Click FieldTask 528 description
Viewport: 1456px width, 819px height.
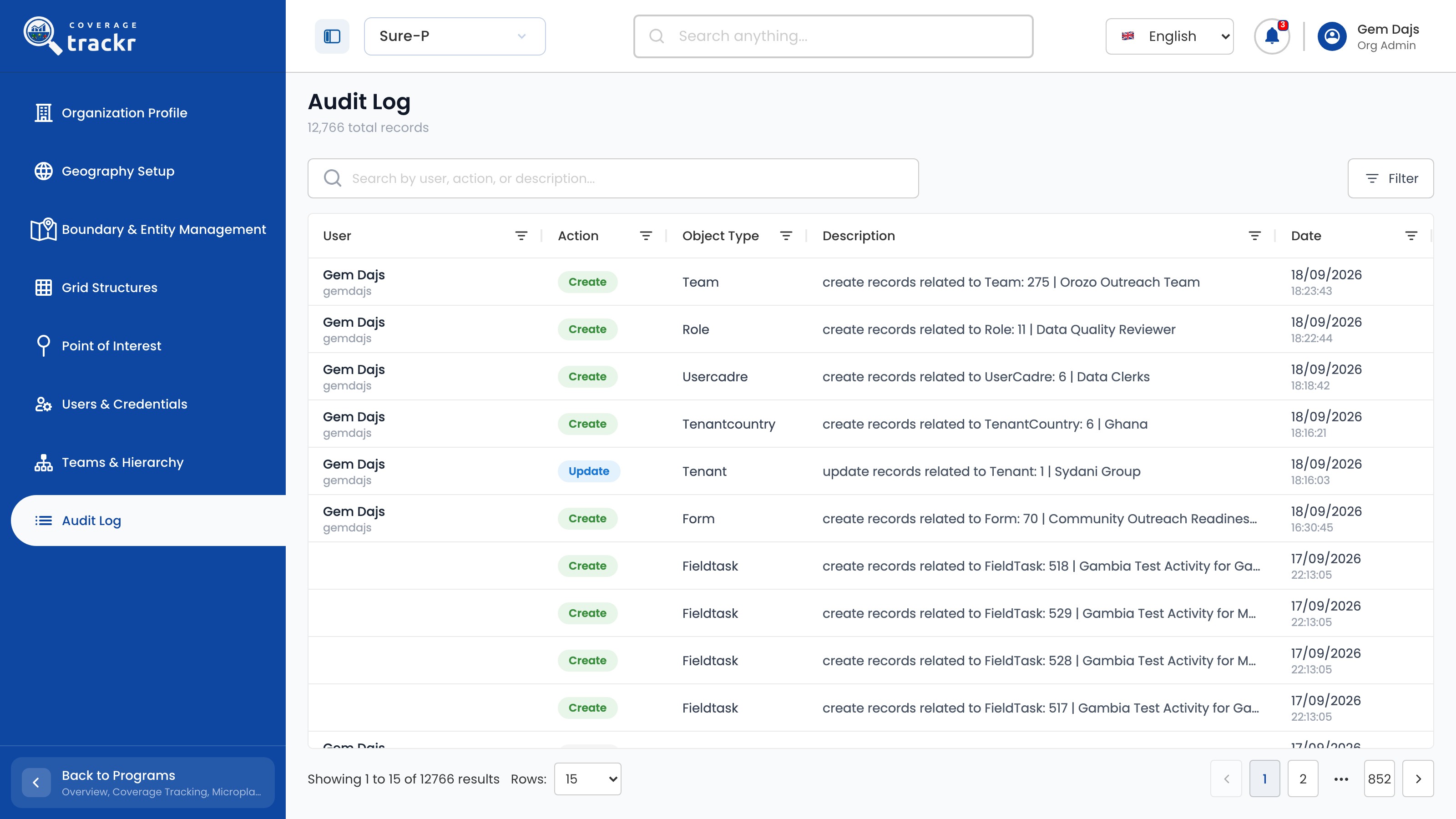tap(1039, 660)
